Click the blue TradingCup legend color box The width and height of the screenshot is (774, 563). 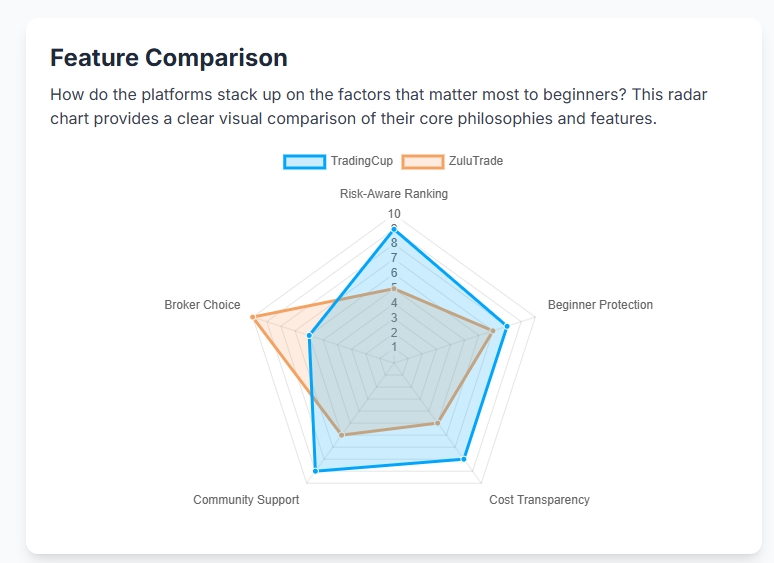[304, 162]
